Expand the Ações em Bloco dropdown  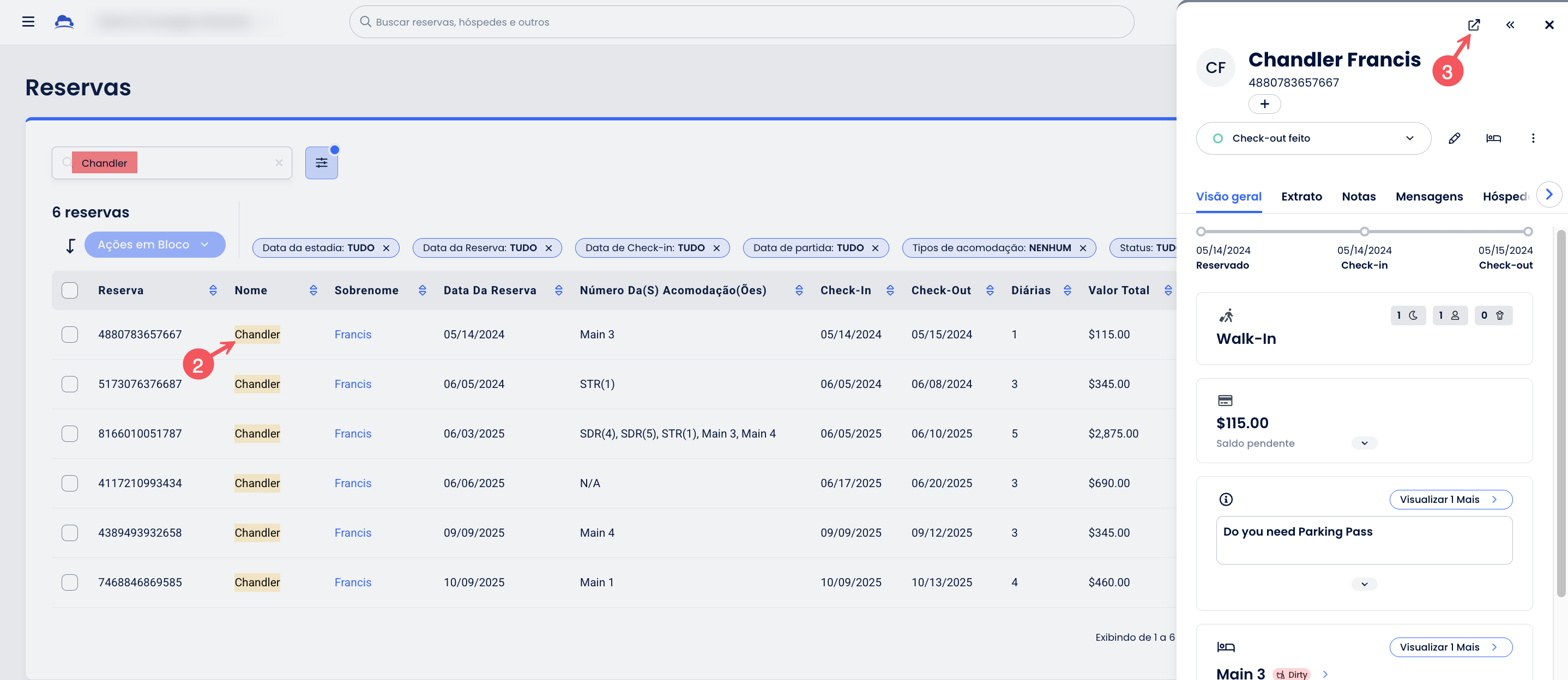[x=155, y=245]
